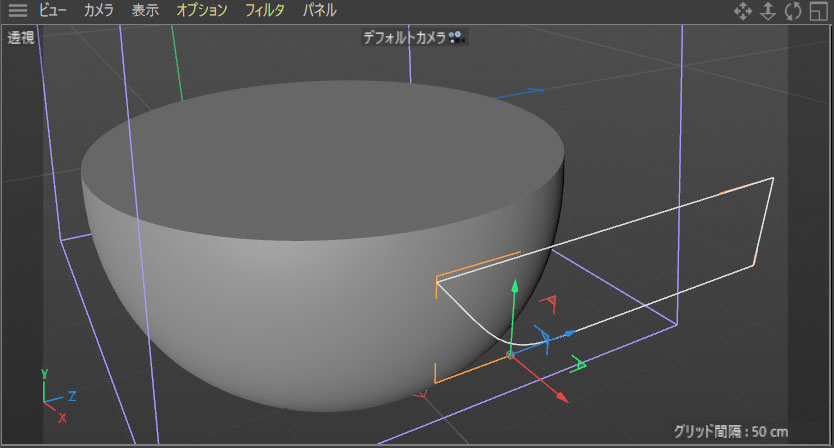Open the ビュー menu
The width and height of the screenshot is (834, 448).
point(53,11)
